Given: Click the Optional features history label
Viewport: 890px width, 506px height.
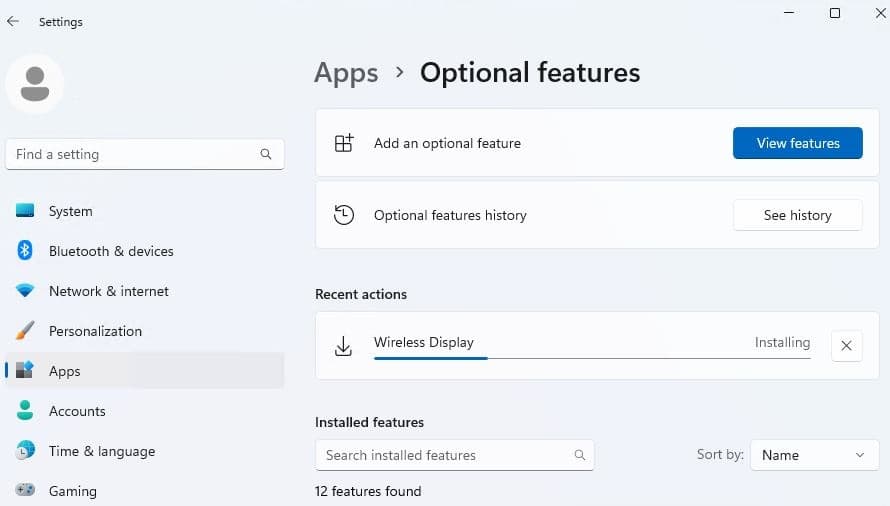Looking at the screenshot, I should [x=450, y=215].
